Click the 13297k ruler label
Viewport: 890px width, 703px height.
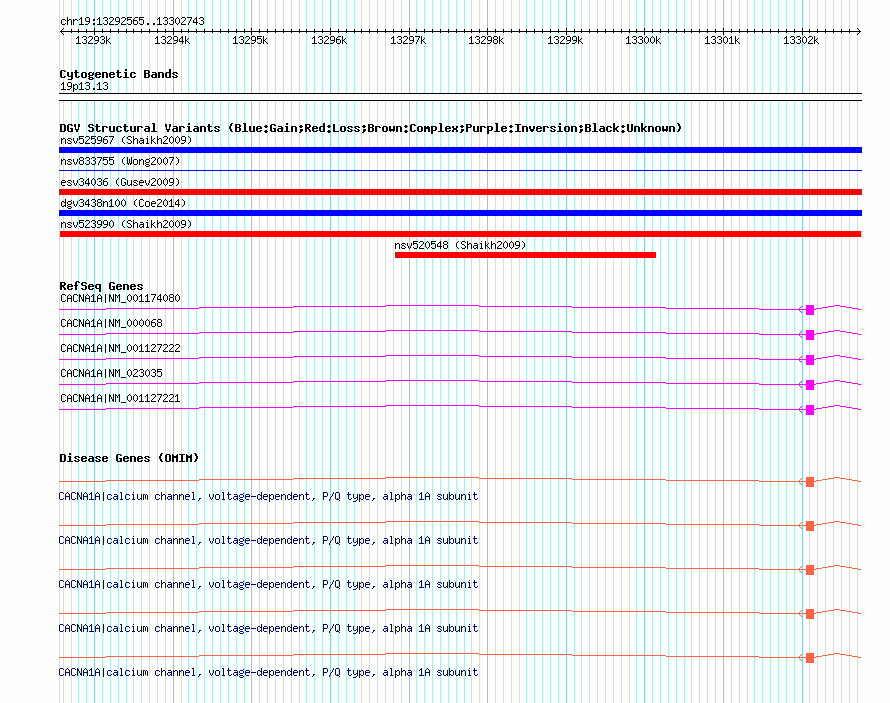[408, 40]
